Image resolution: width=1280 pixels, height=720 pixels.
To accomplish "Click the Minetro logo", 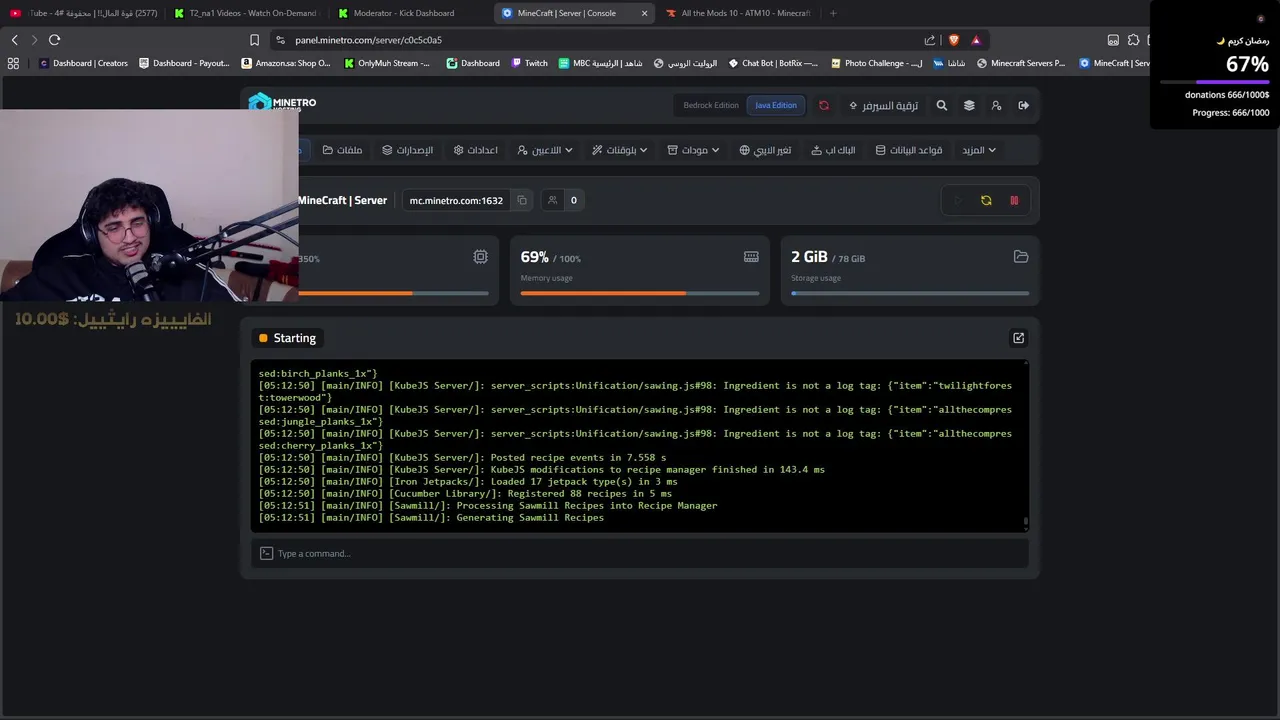I will click(282, 103).
